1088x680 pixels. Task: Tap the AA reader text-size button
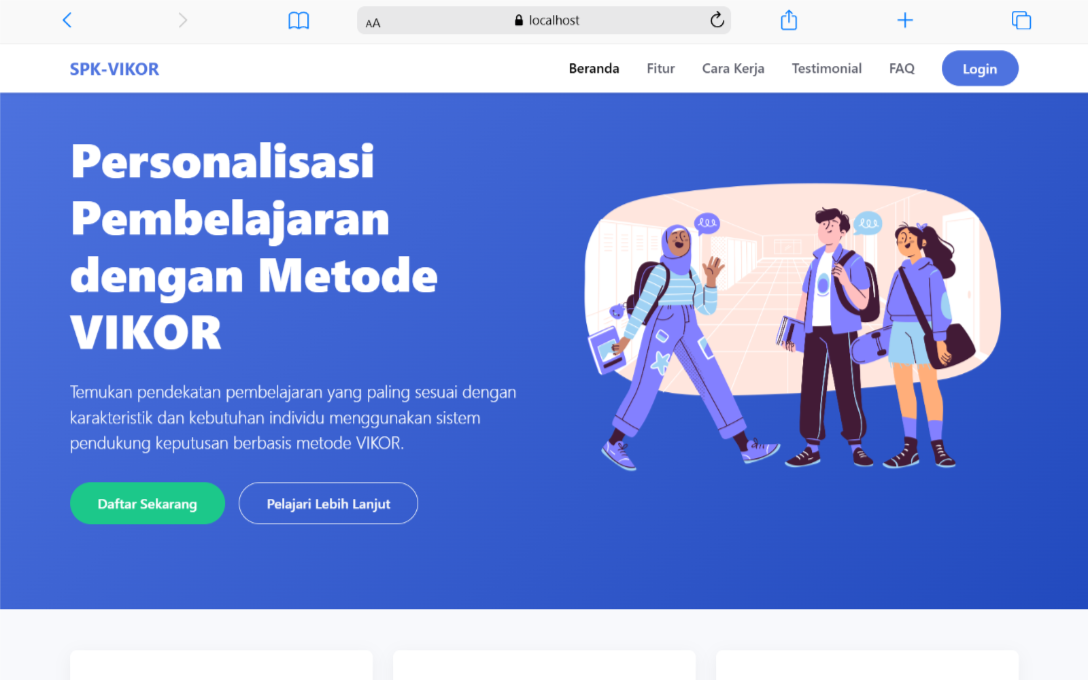pos(373,22)
